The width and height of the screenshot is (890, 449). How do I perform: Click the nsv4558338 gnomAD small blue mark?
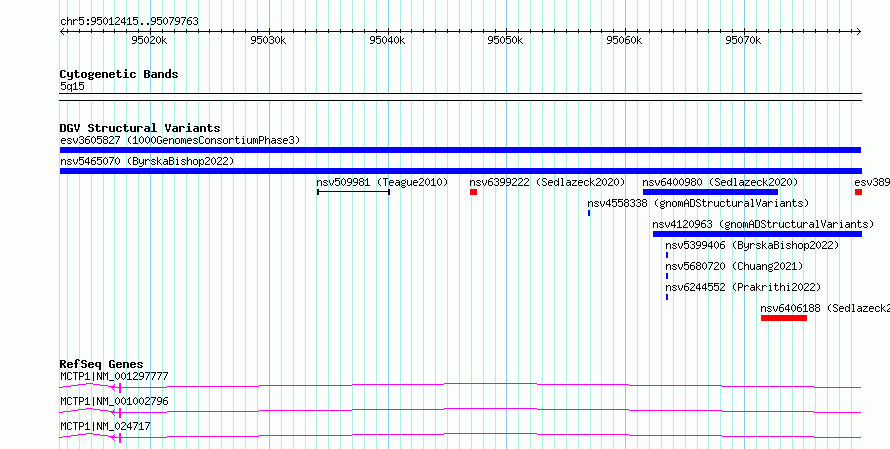[x=589, y=213]
